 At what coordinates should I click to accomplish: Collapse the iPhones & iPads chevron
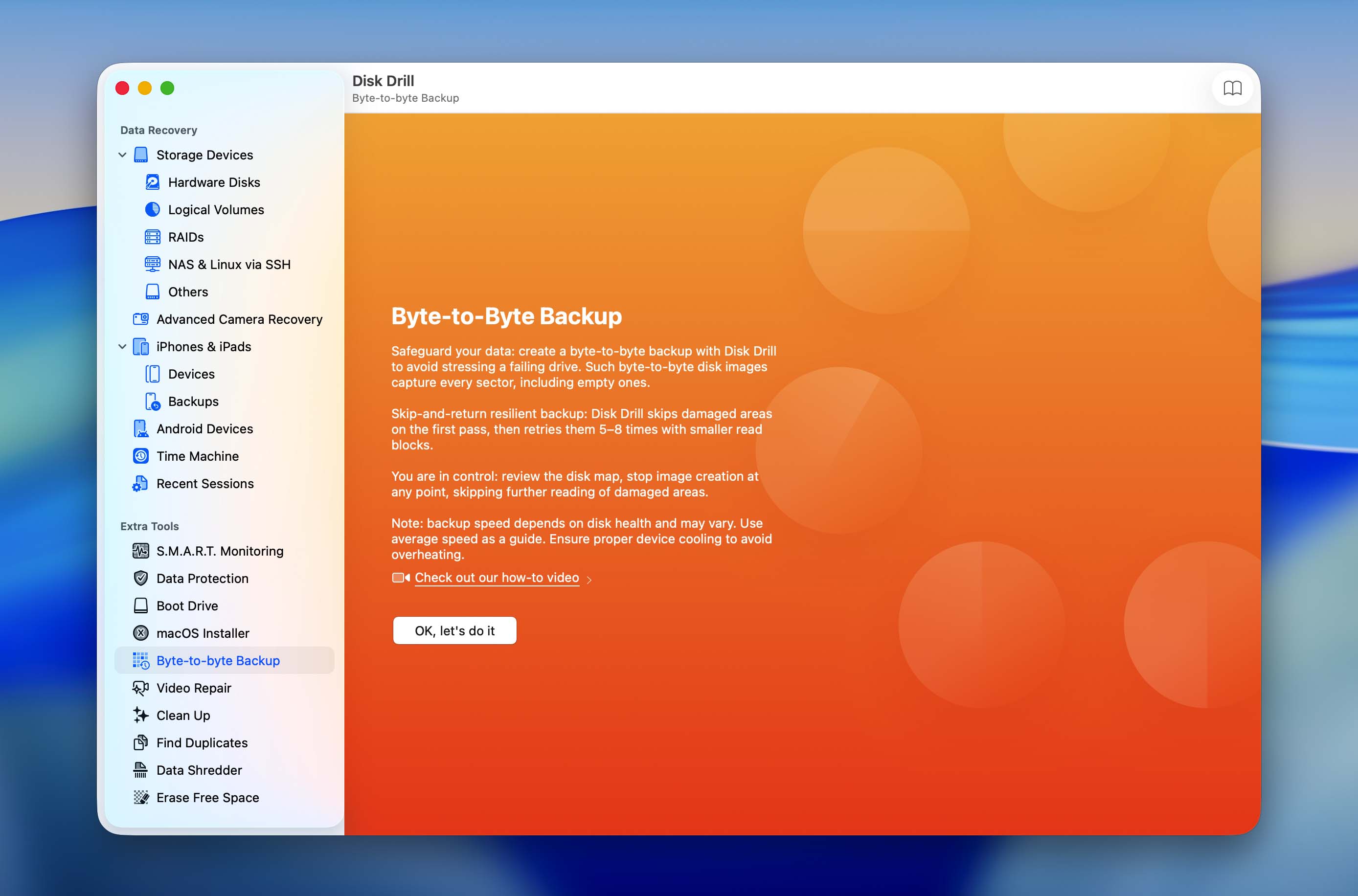pyautogui.click(x=122, y=347)
